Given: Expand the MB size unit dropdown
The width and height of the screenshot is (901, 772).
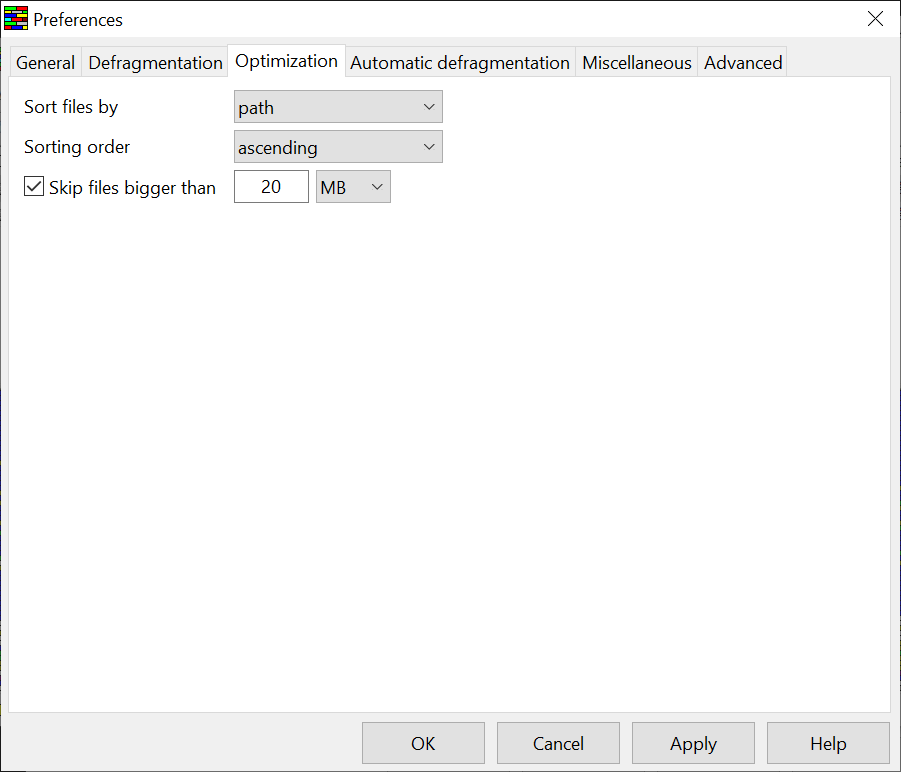Looking at the screenshot, I should click(x=353, y=187).
